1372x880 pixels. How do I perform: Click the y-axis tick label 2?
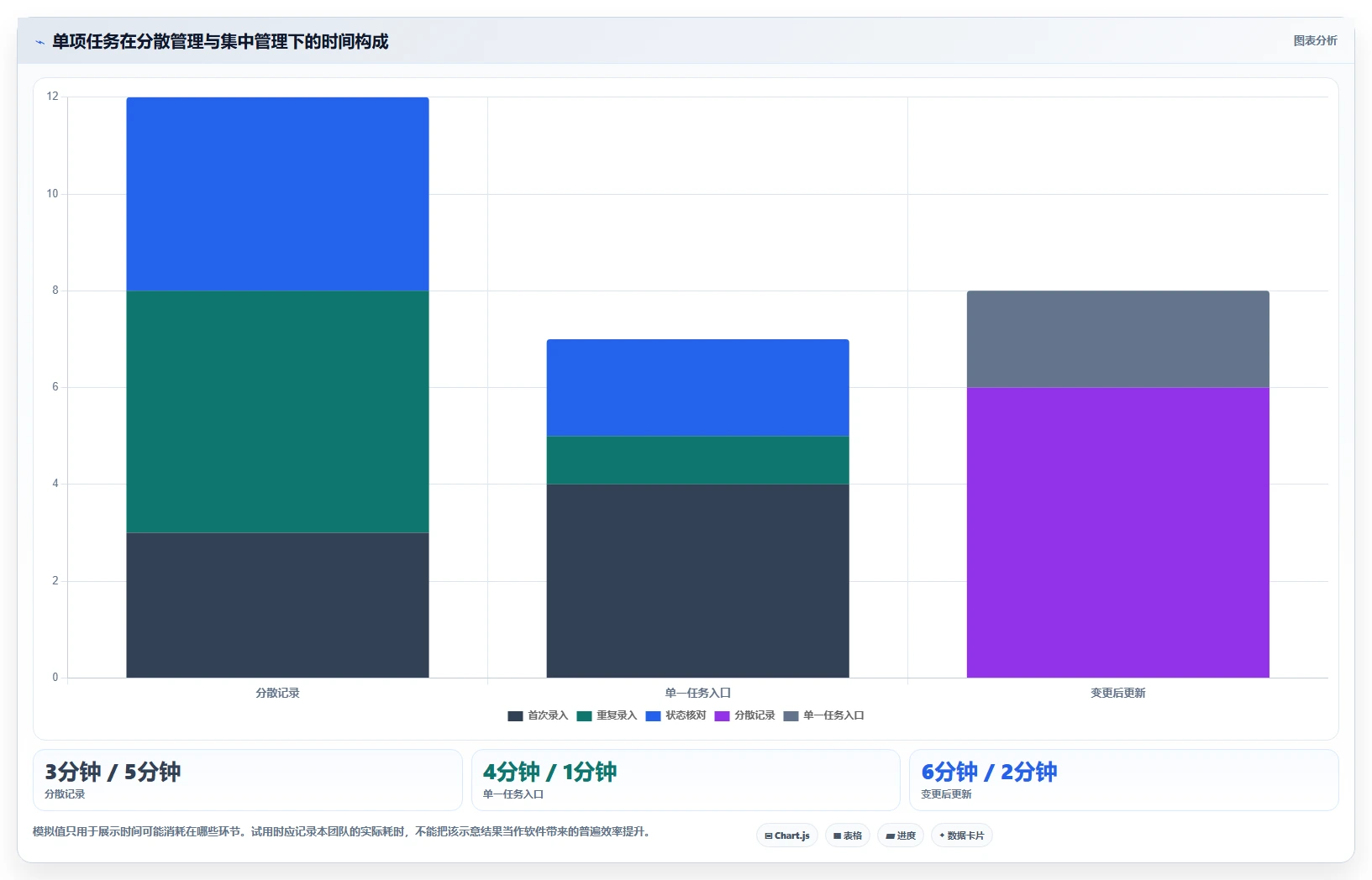pyautogui.click(x=55, y=581)
